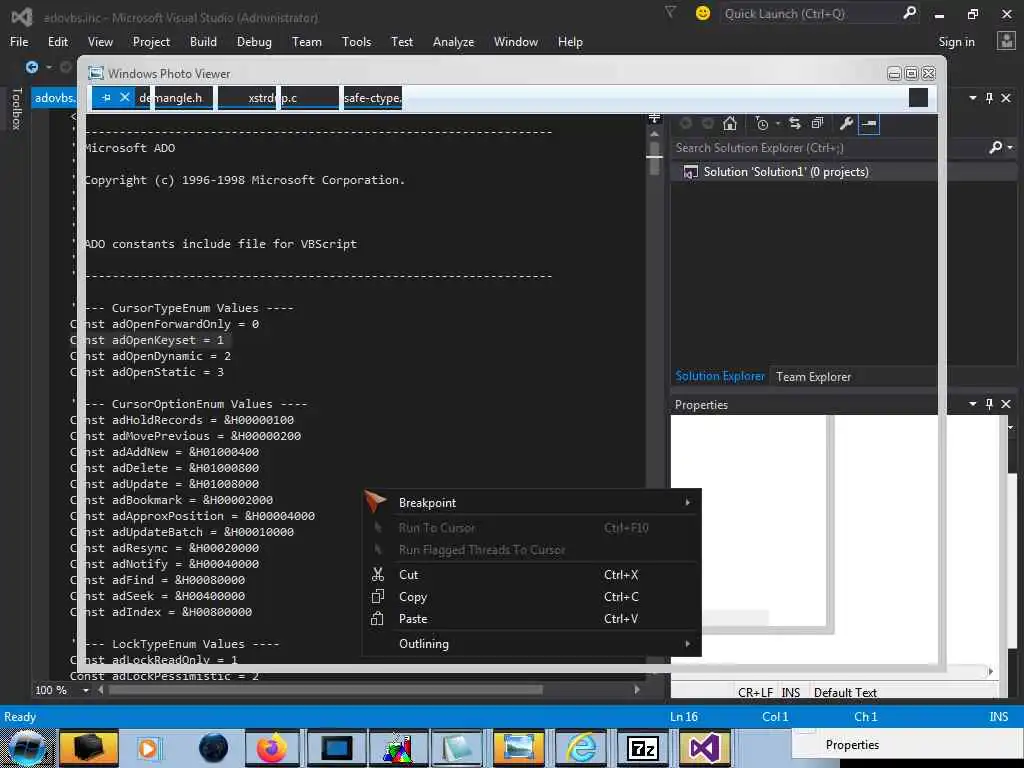Click the Copy icon in the context menu
The height and width of the screenshot is (768, 1024).
point(377,596)
